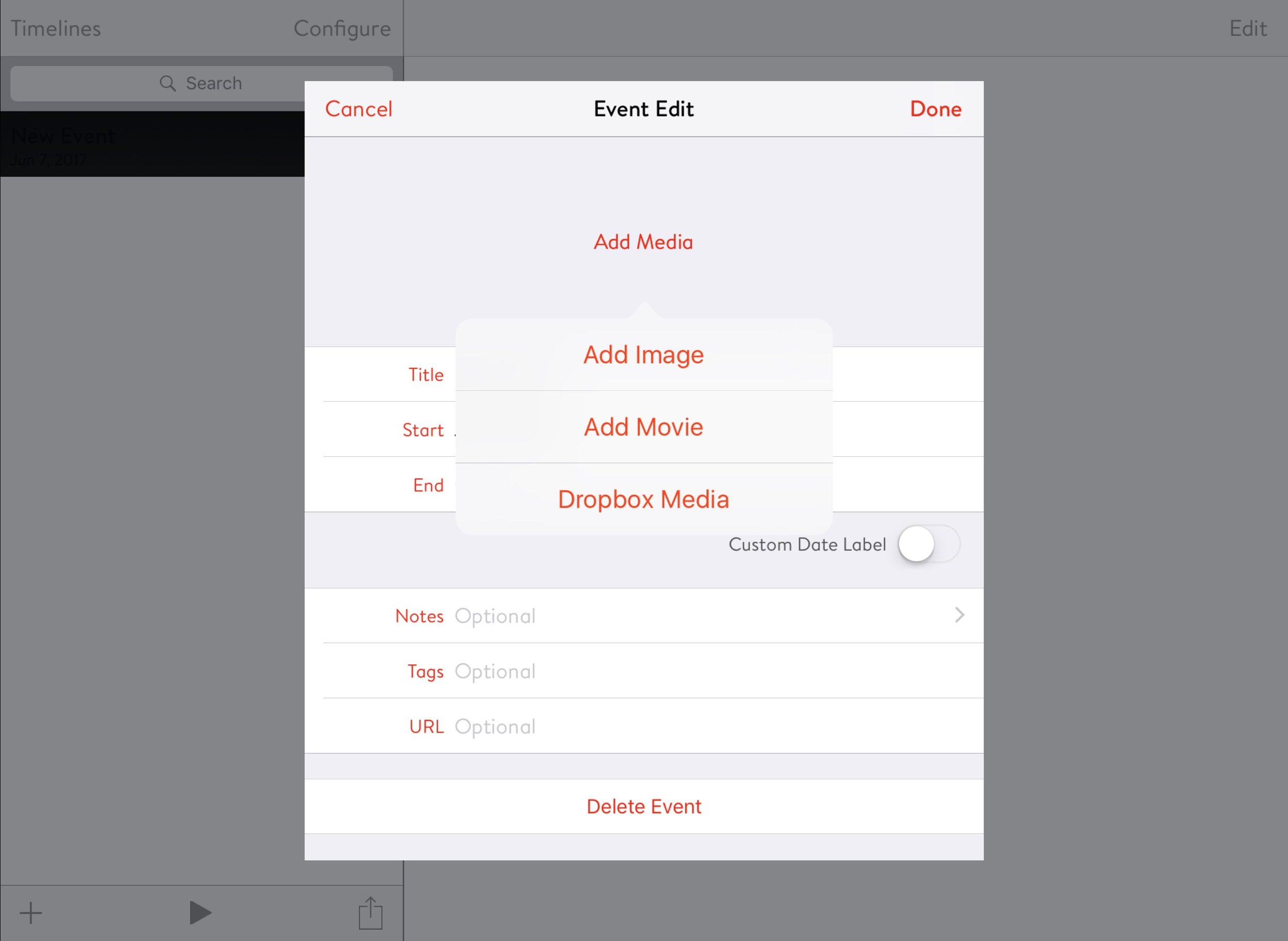
Task: Click the URL Optional field
Action: [x=643, y=726]
